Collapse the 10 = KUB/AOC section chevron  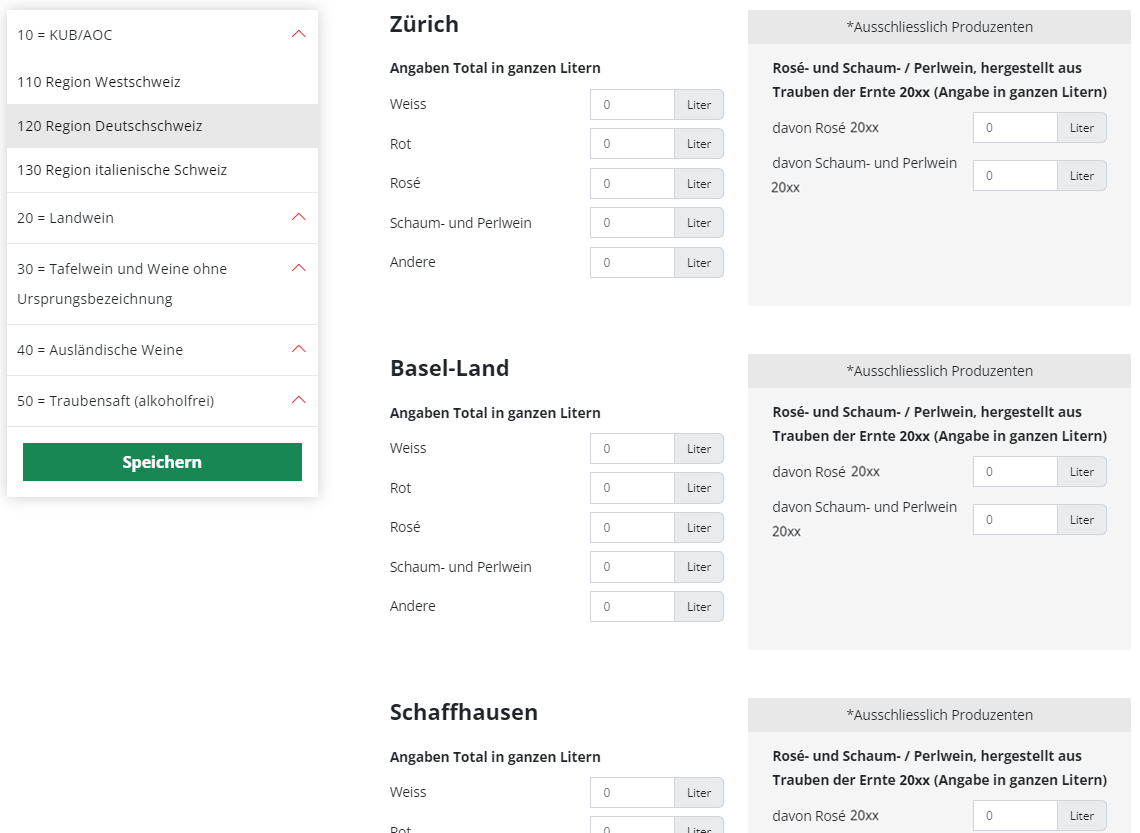pos(298,34)
